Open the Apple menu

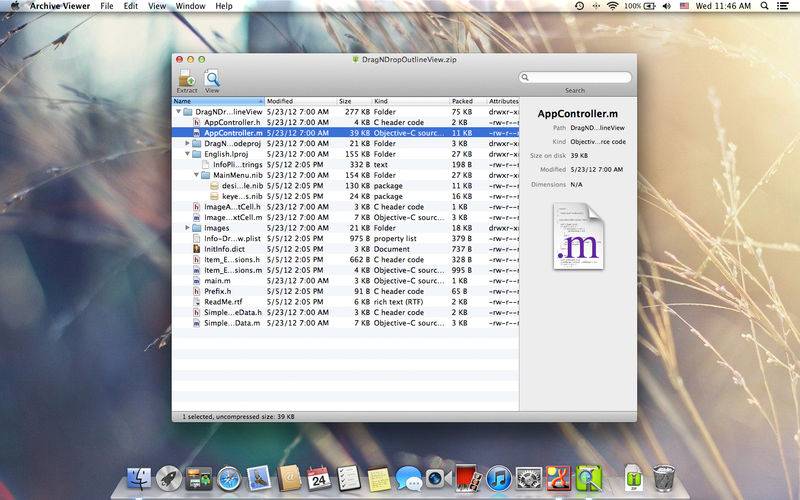coord(15,6)
